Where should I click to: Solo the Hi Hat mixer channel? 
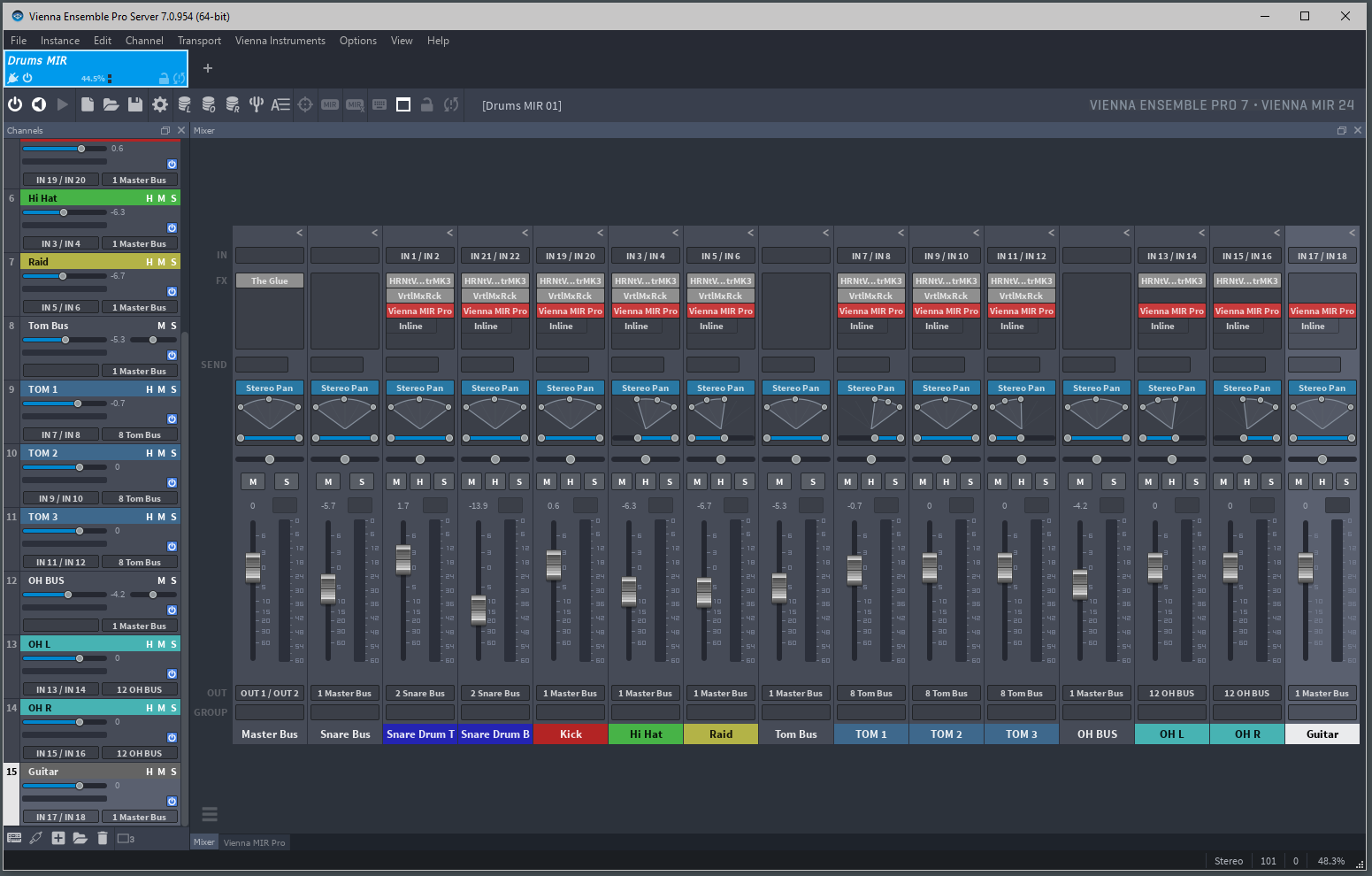pos(670,481)
